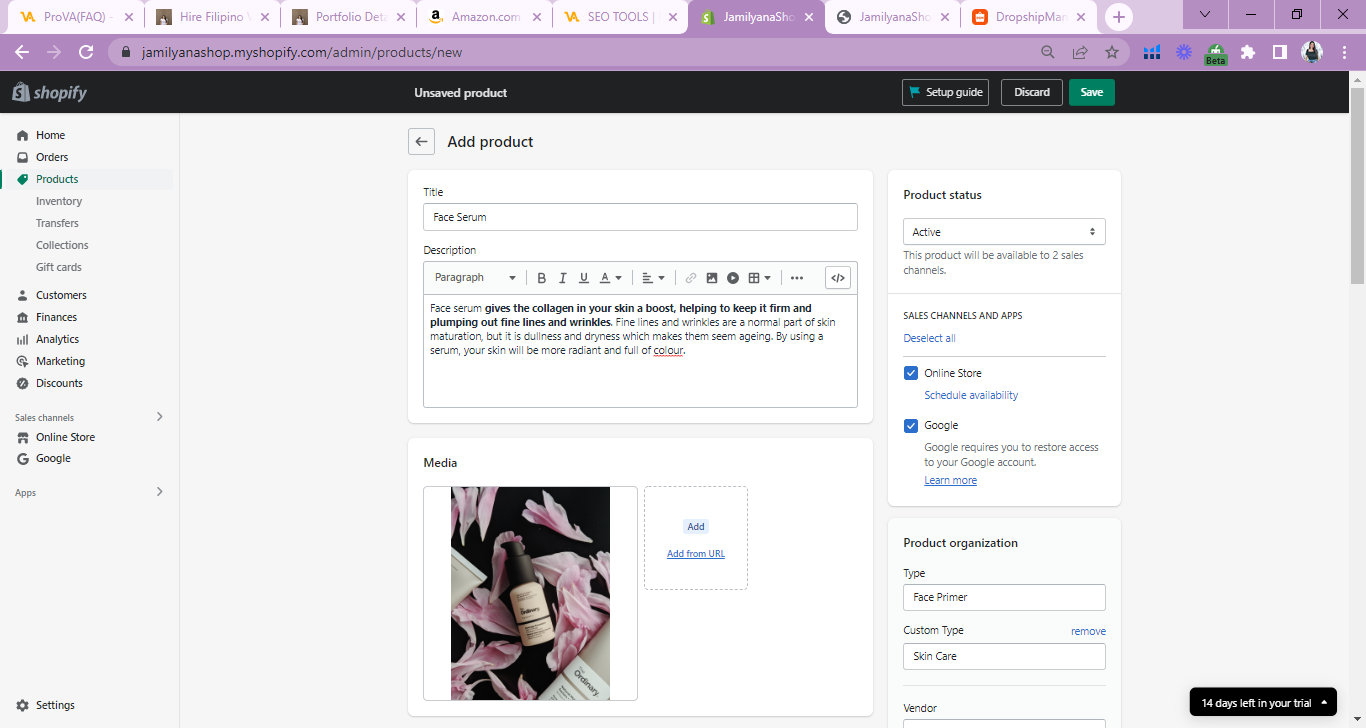This screenshot has width=1366, height=728.
Task: Open the Paragraph style dropdown
Action: pyautogui.click(x=475, y=278)
